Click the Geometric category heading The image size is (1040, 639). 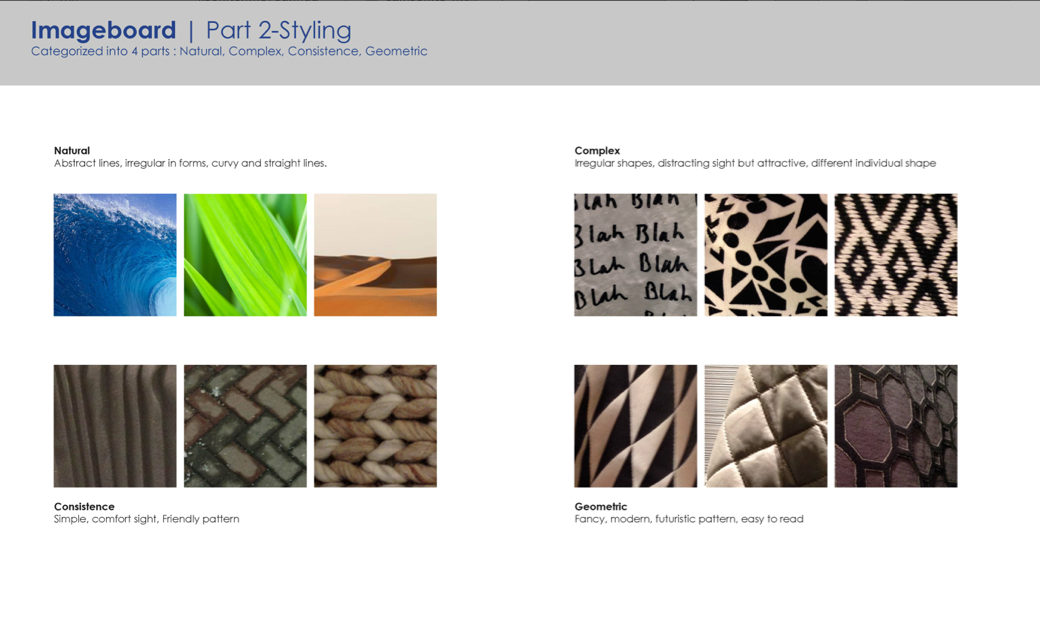point(600,506)
